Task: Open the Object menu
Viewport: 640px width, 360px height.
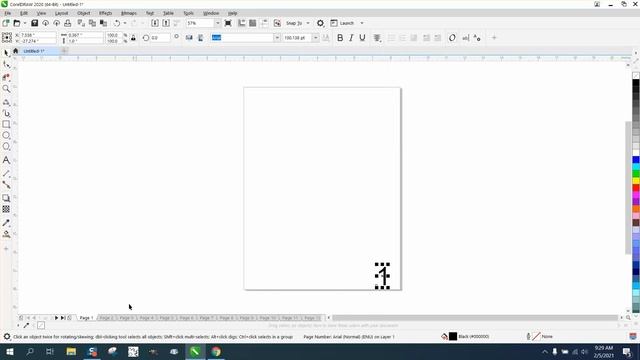Action: coord(84,13)
